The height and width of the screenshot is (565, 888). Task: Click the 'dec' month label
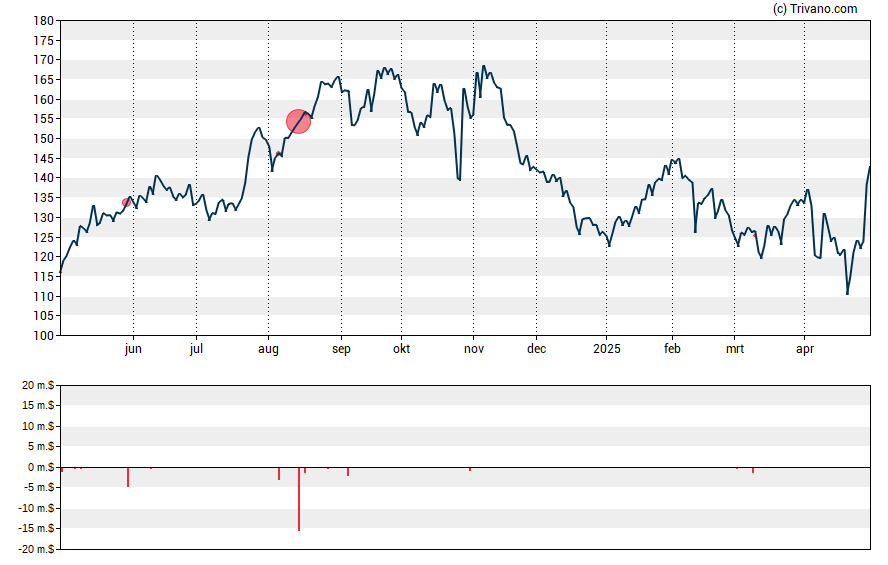[x=537, y=349]
